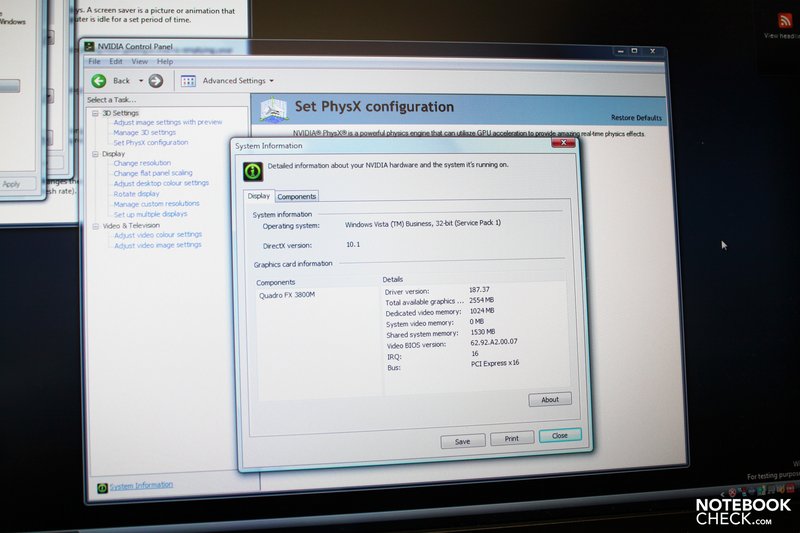This screenshot has width=800, height=533.
Task: Open the Edit menu
Action: [116, 61]
